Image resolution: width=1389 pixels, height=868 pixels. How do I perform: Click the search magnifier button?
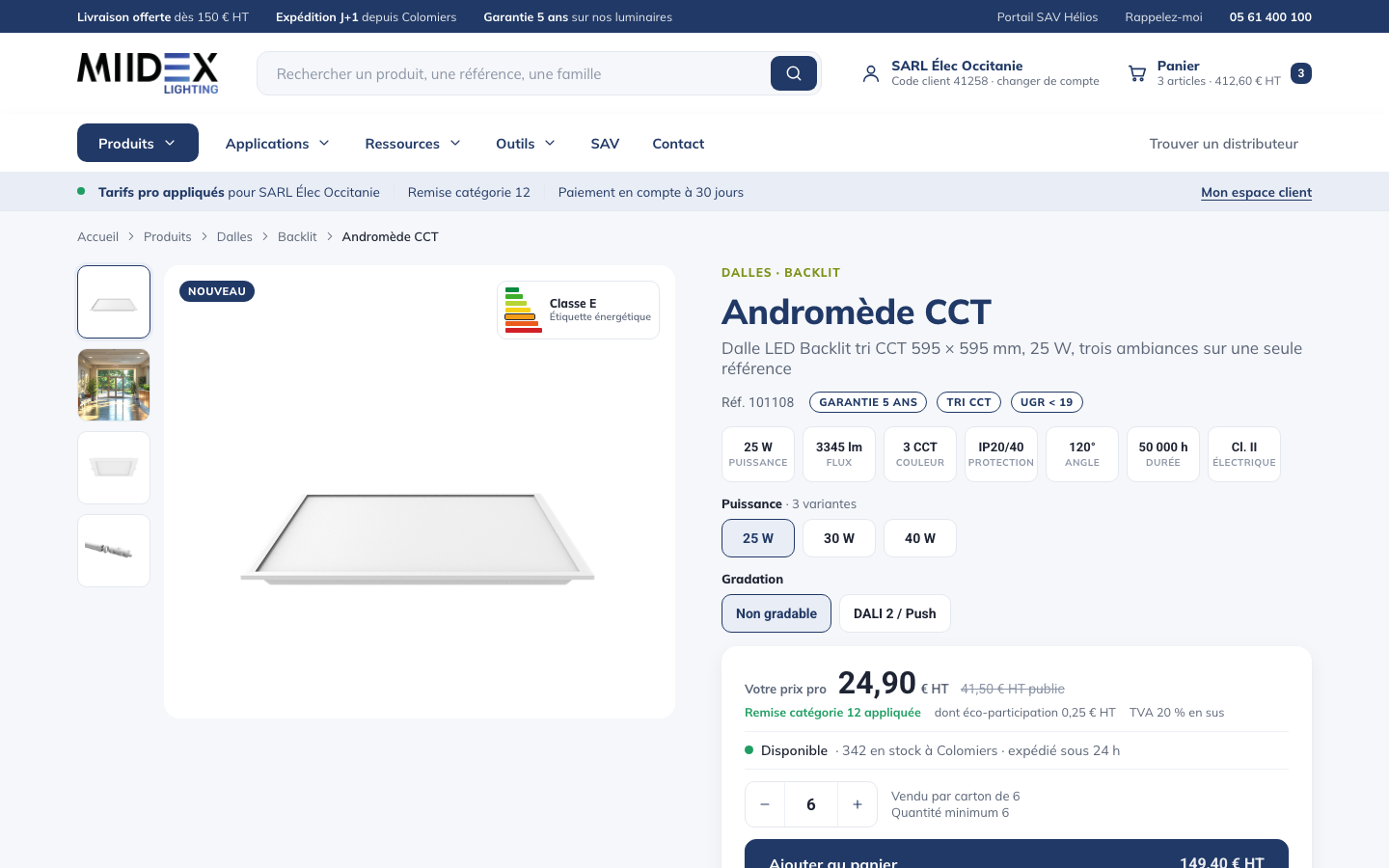point(793,73)
